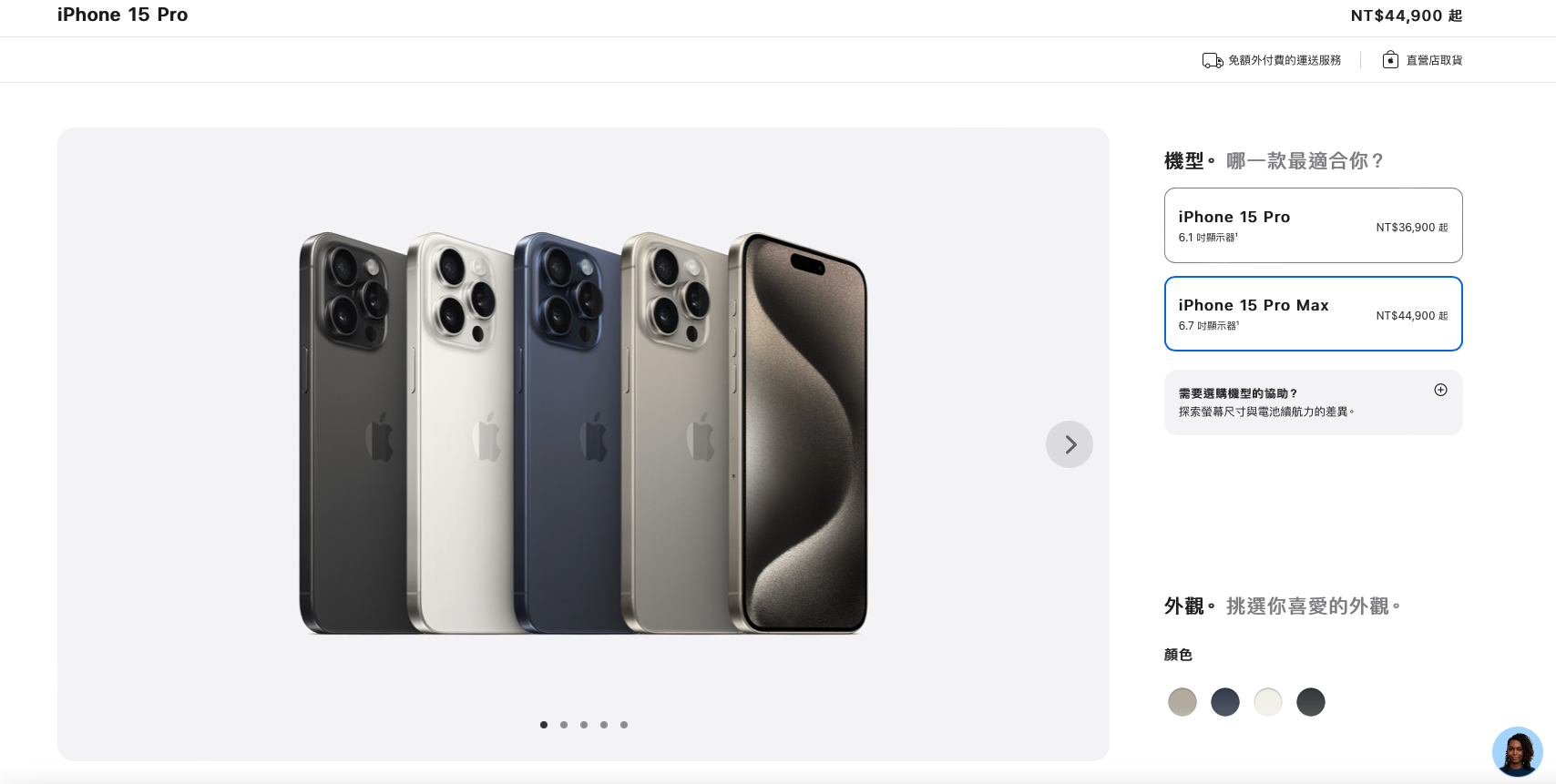The image size is (1556, 784).
Task: Click the iPhone lineup product image
Action: tap(583, 433)
